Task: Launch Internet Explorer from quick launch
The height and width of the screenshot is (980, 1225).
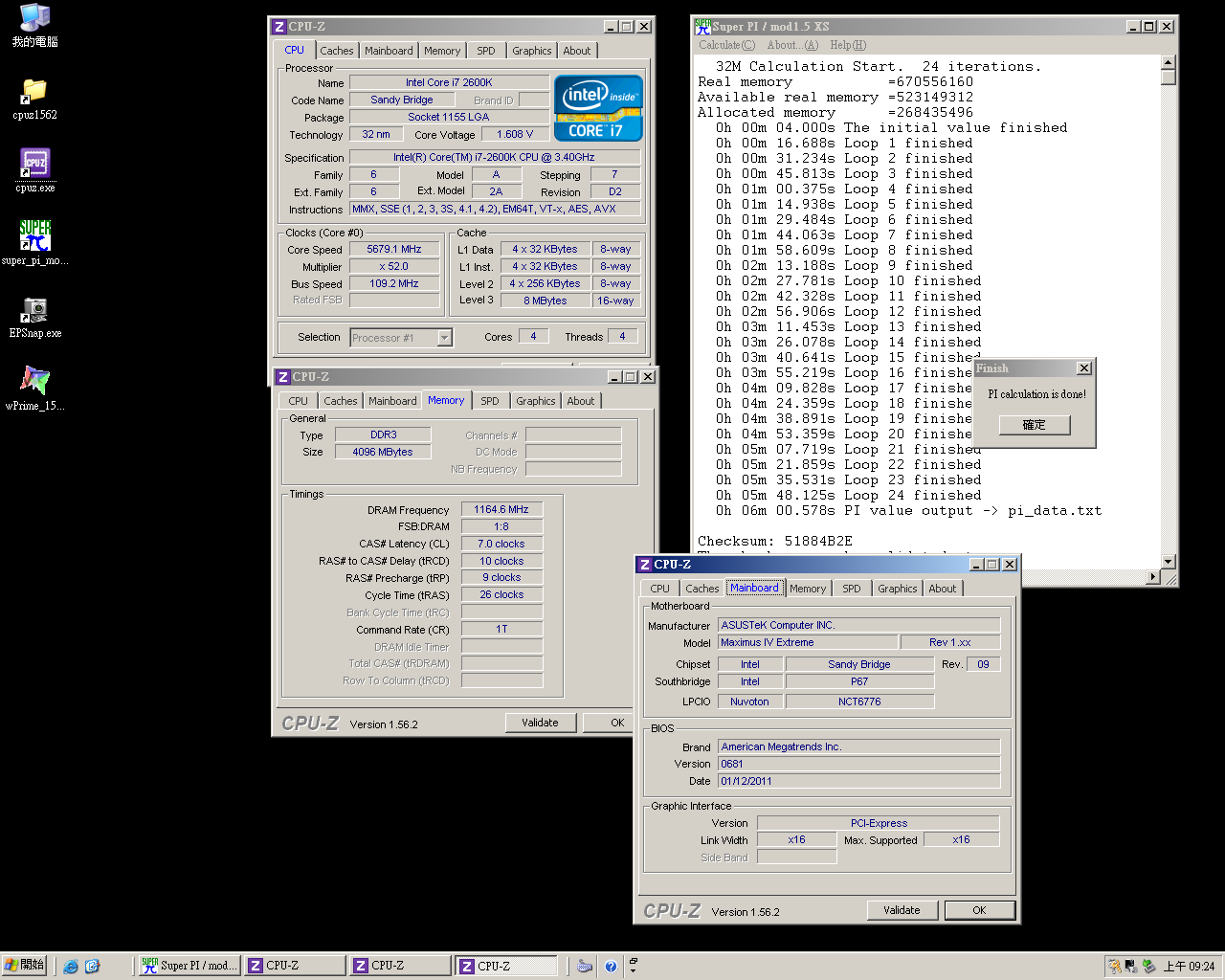Action: [x=71, y=967]
